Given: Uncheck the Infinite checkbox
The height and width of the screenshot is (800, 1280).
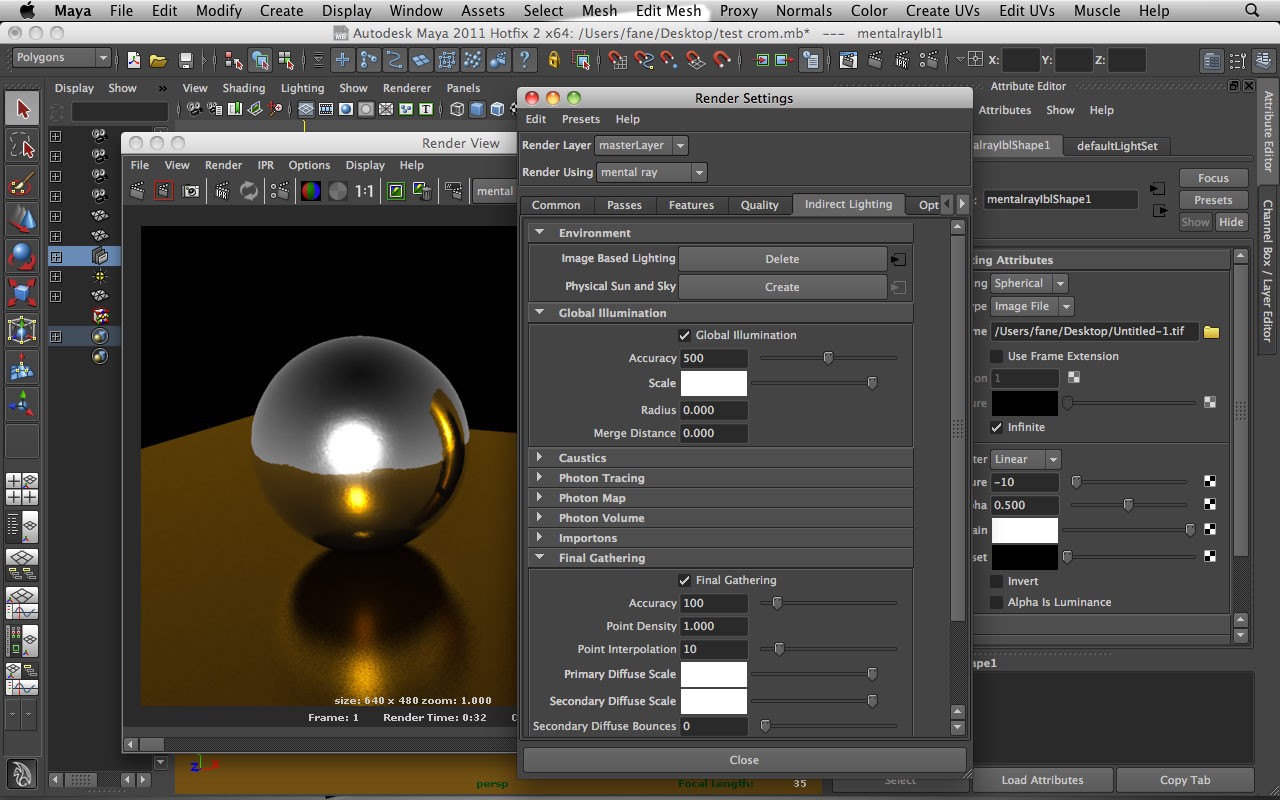Looking at the screenshot, I should click(x=996, y=427).
